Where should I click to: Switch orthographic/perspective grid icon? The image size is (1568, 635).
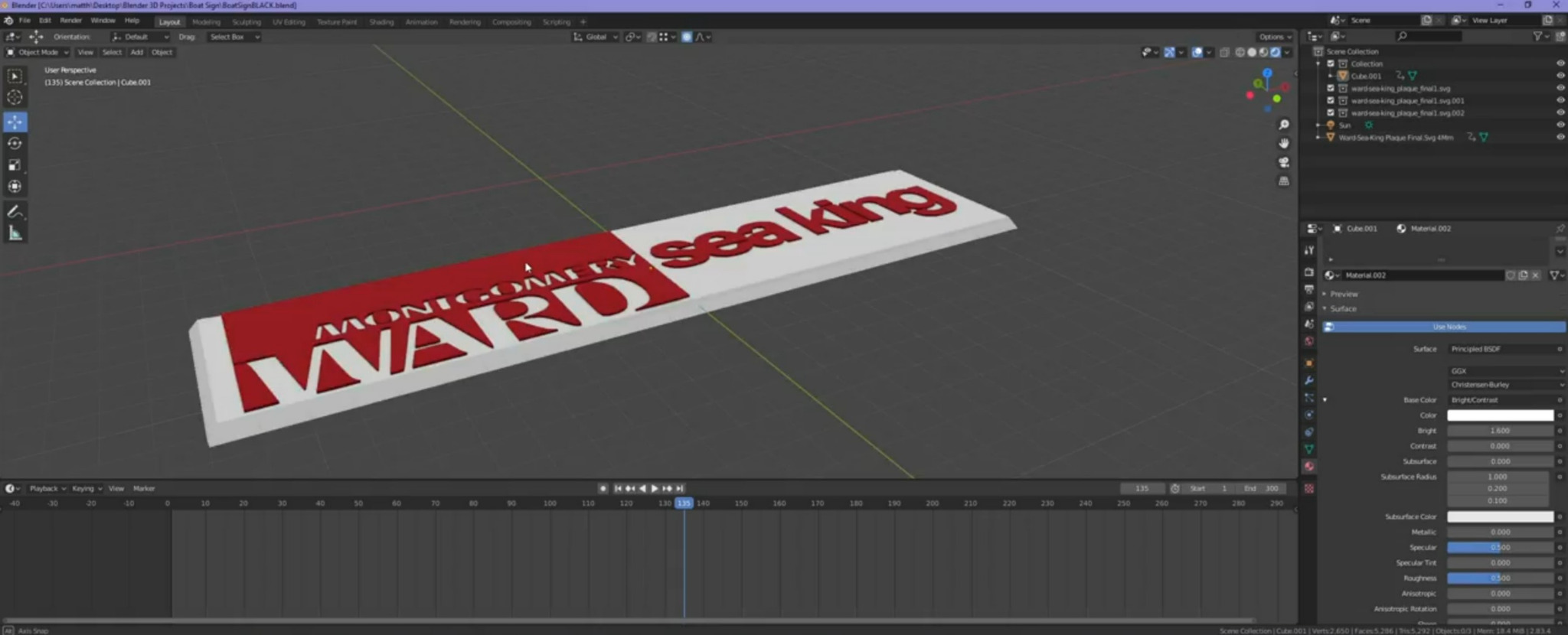1284,181
